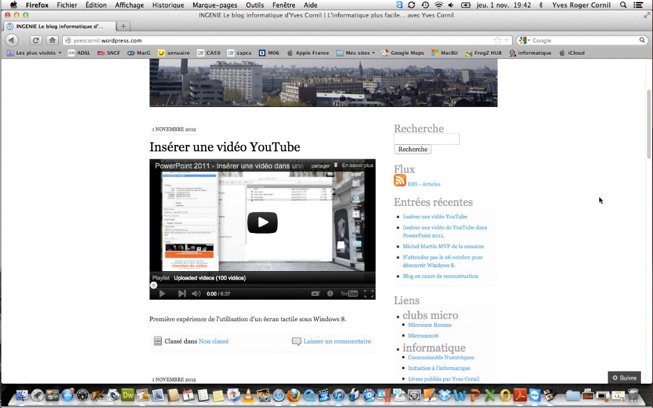Toggle fullscreen on the YouTube player
The image size is (653, 408).
tap(369, 294)
